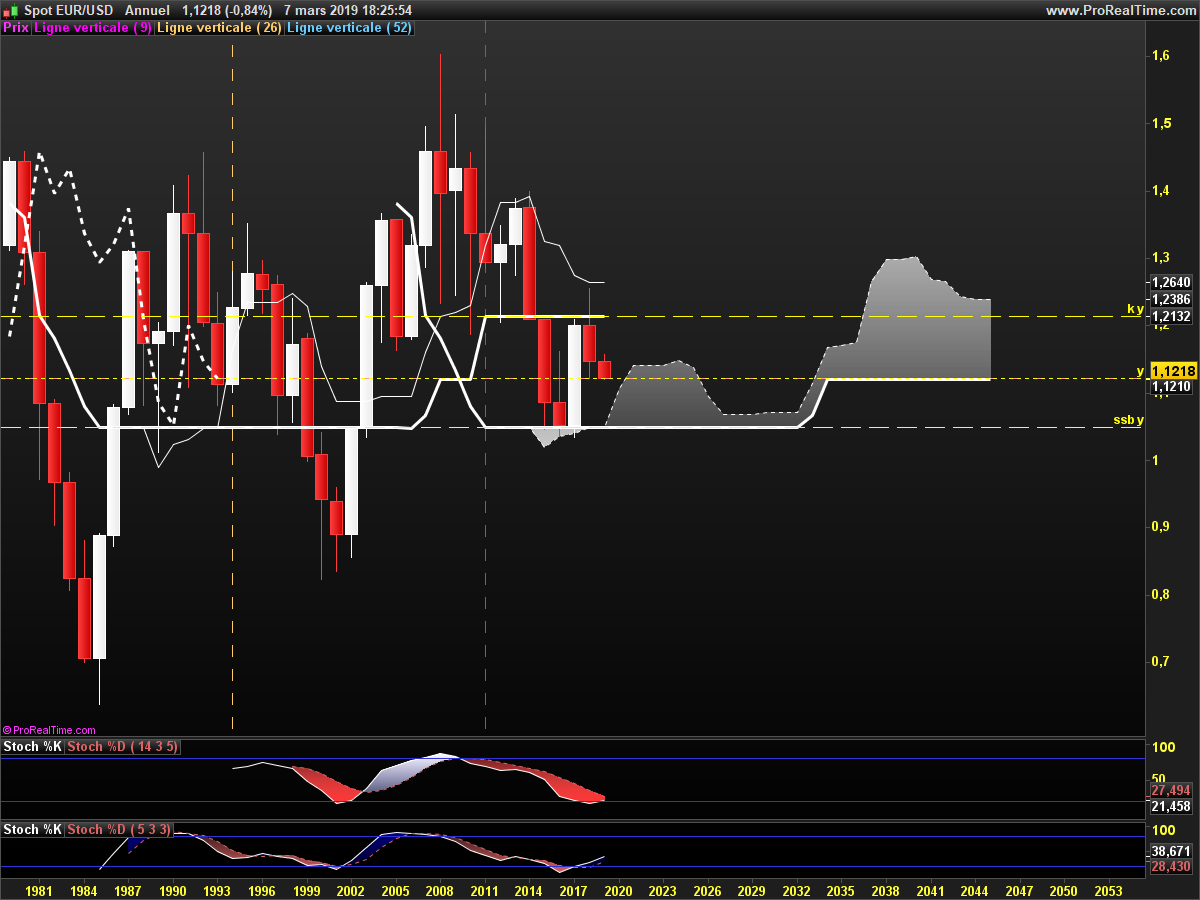1200x900 pixels.
Task: Click the 1,2640 price axis label
Action: pyautogui.click(x=1170, y=282)
